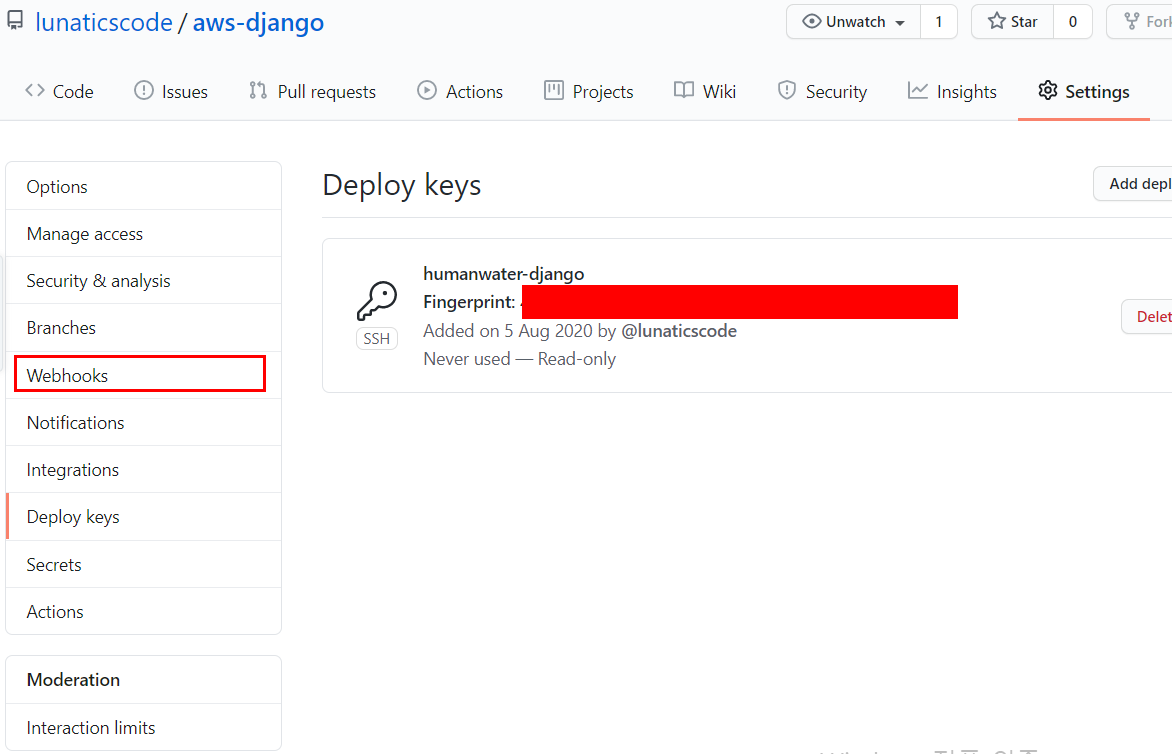The image size is (1172, 754).
Task: Open Integrations settings
Action: pyautogui.click(x=144, y=469)
